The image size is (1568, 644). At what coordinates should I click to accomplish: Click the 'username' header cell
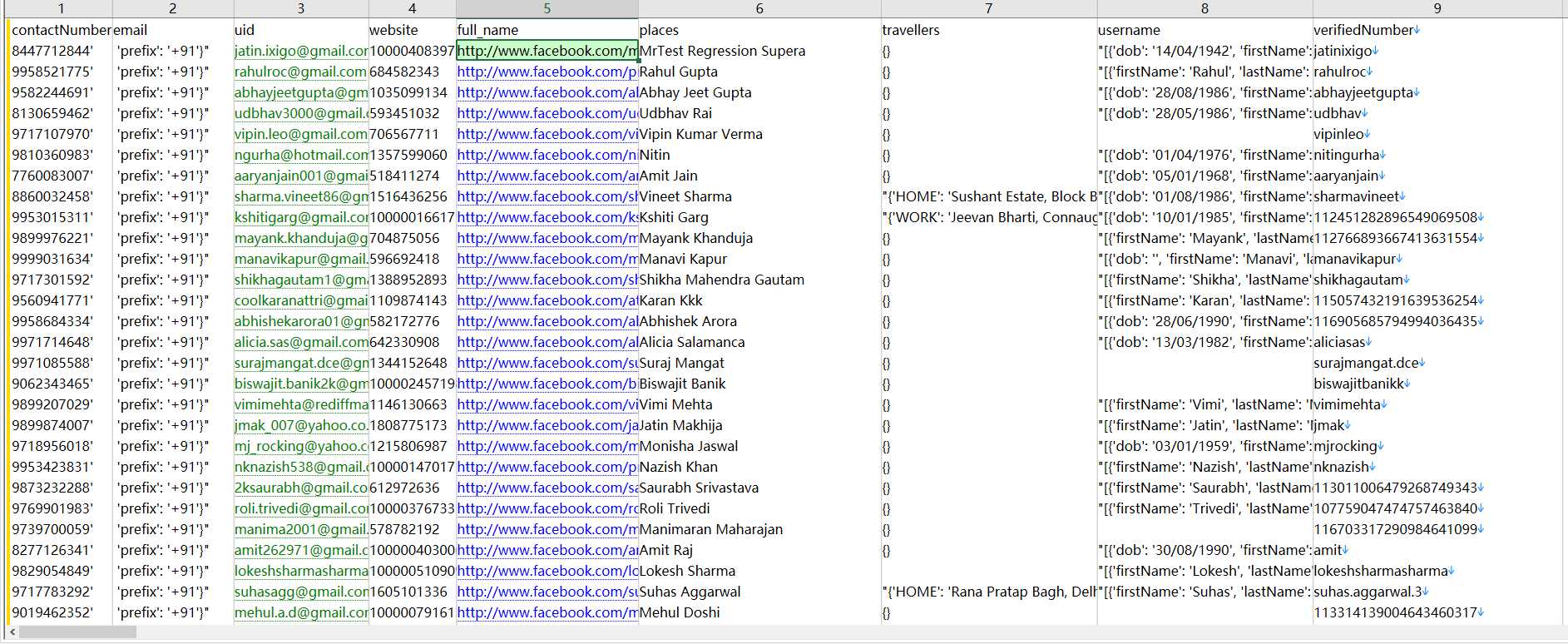[x=1204, y=30]
